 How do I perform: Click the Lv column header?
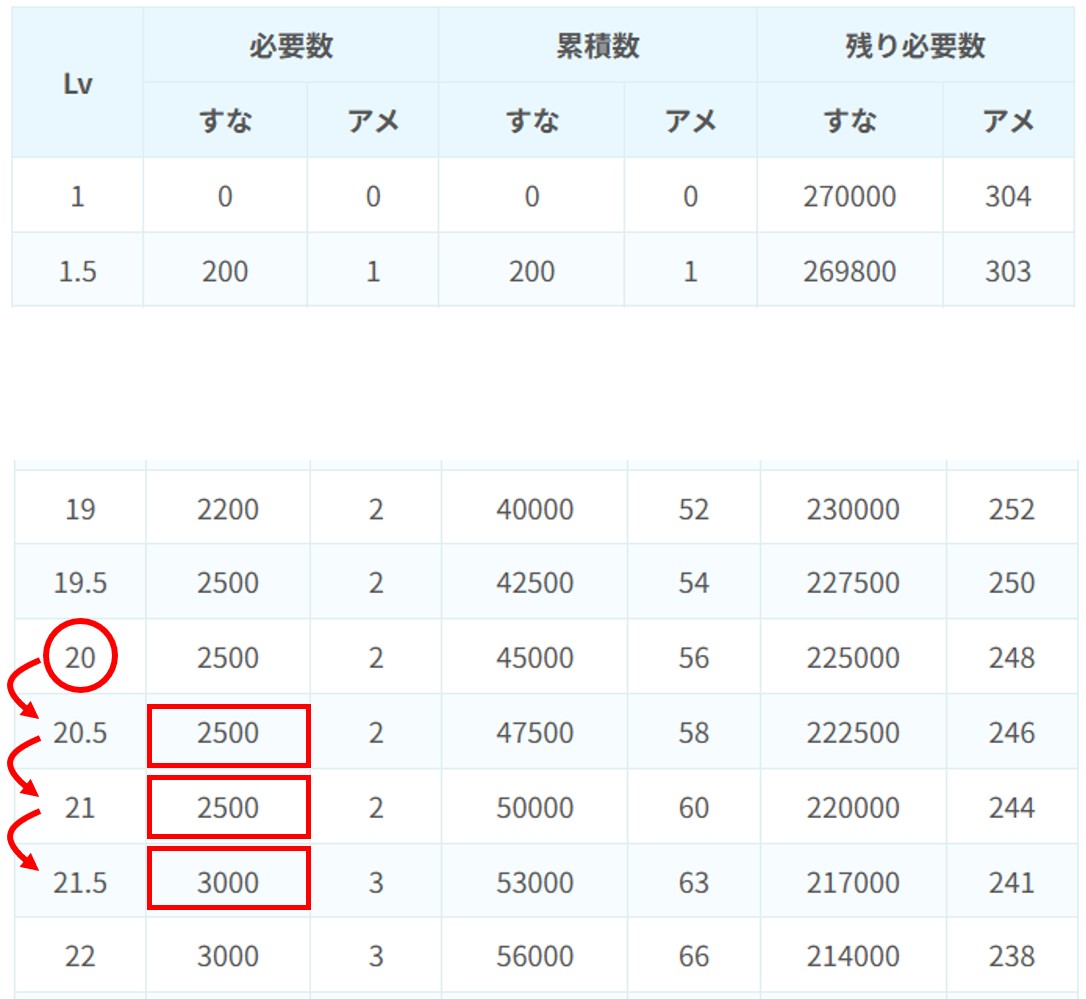[x=78, y=84]
